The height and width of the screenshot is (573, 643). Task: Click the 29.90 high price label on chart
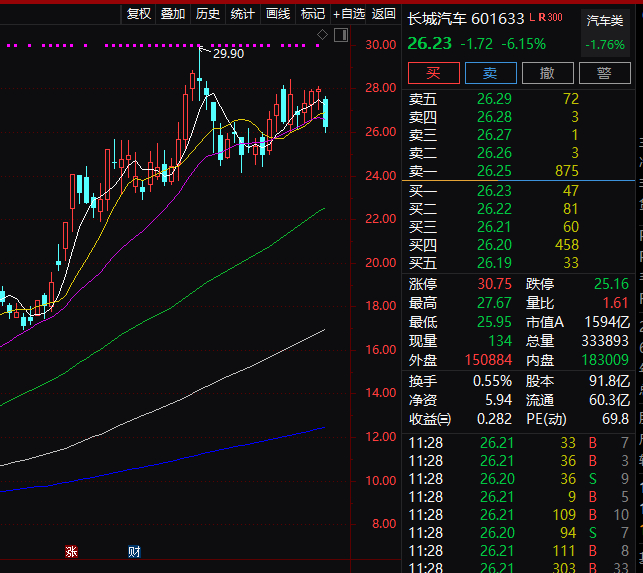pyautogui.click(x=228, y=54)
